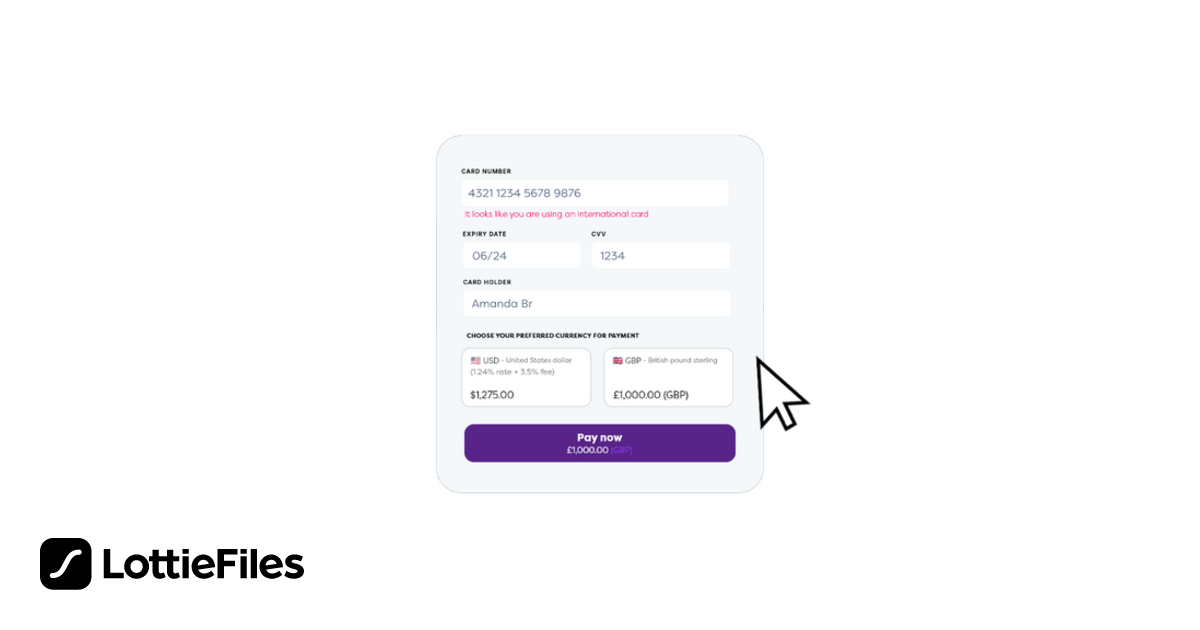The height and width of the screenshot is (630, 1200).
Task: Click the LottieFiles logo icon
Action: [66, 564]
